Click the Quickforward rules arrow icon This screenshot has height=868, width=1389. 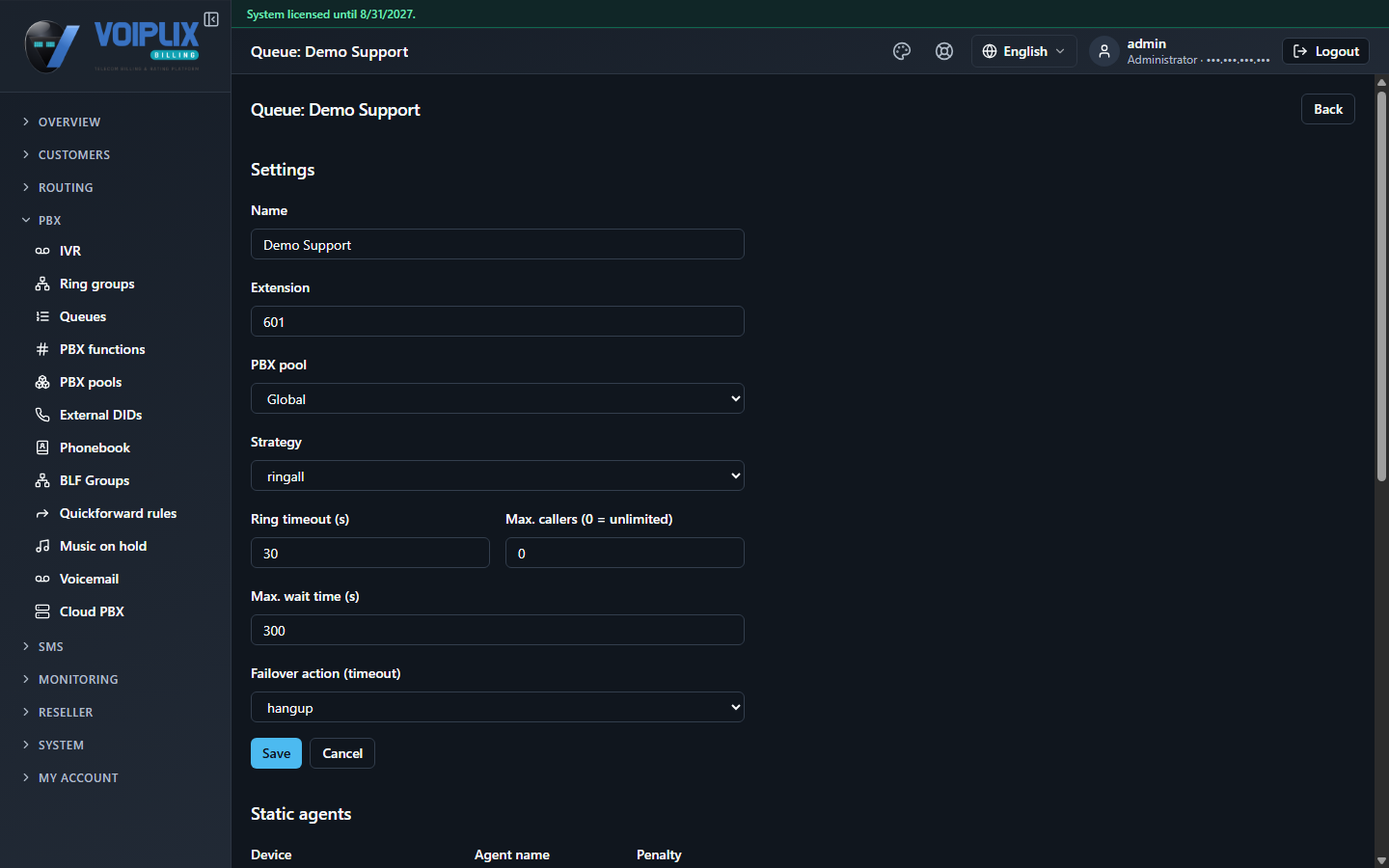(42, 513)
